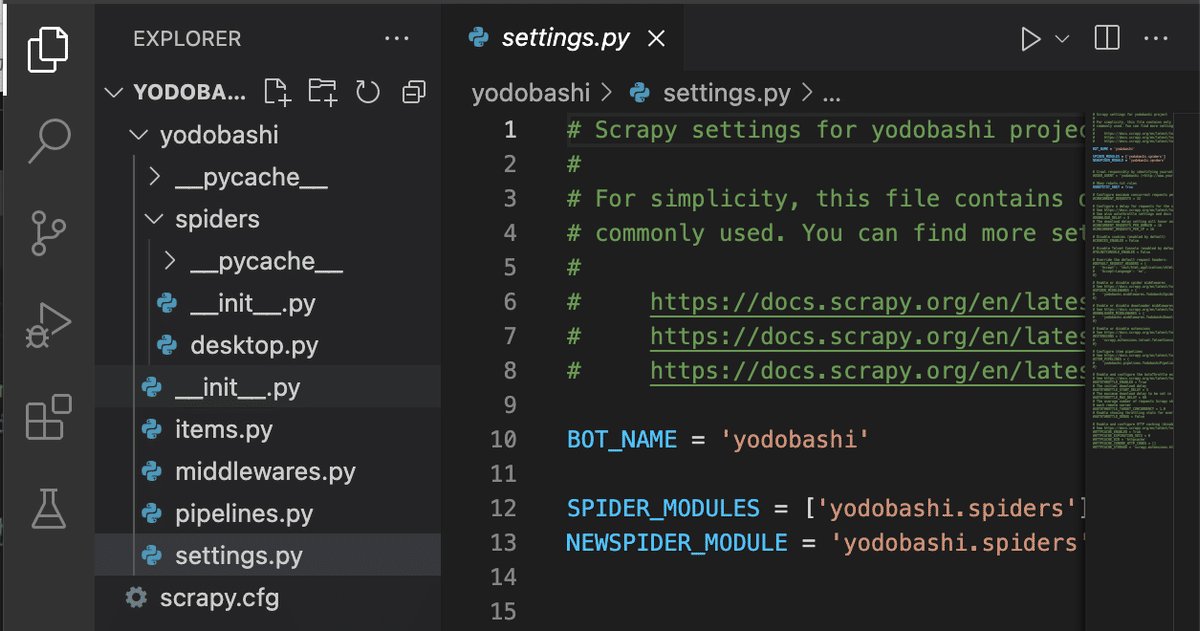Collapse the spiders folder

154,219
